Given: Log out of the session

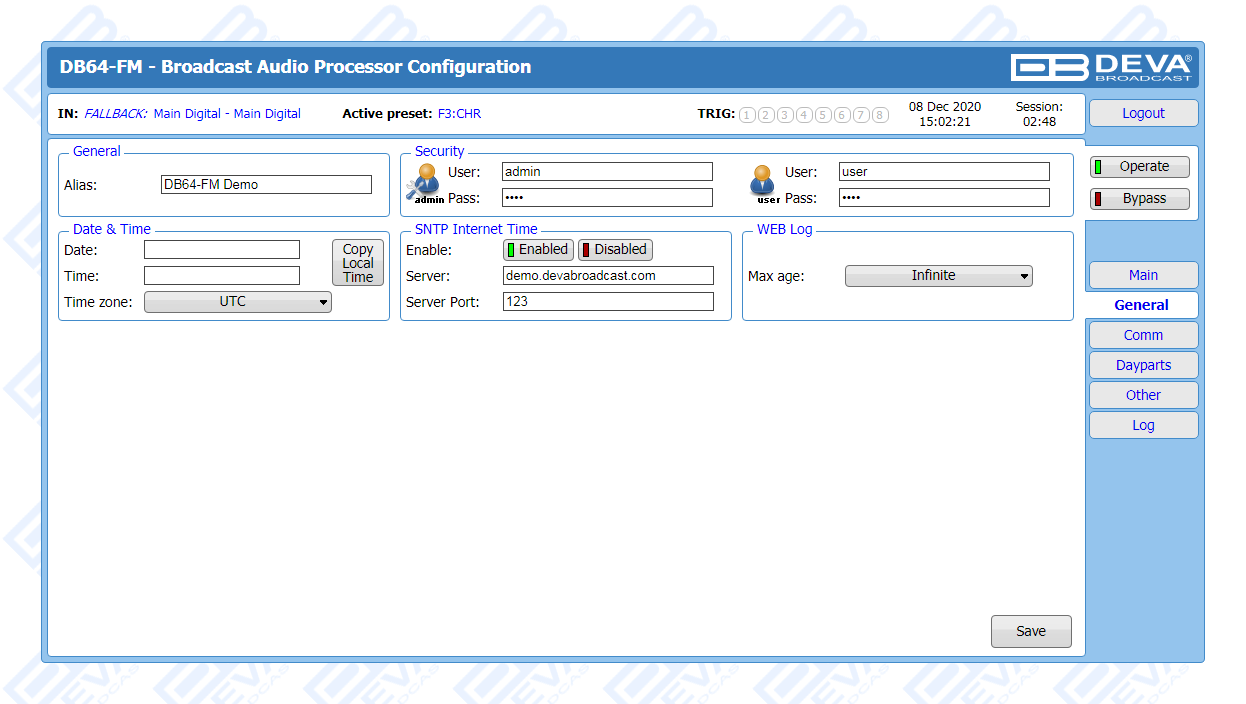Looking at the screenshot, I should pos(1143,113).
